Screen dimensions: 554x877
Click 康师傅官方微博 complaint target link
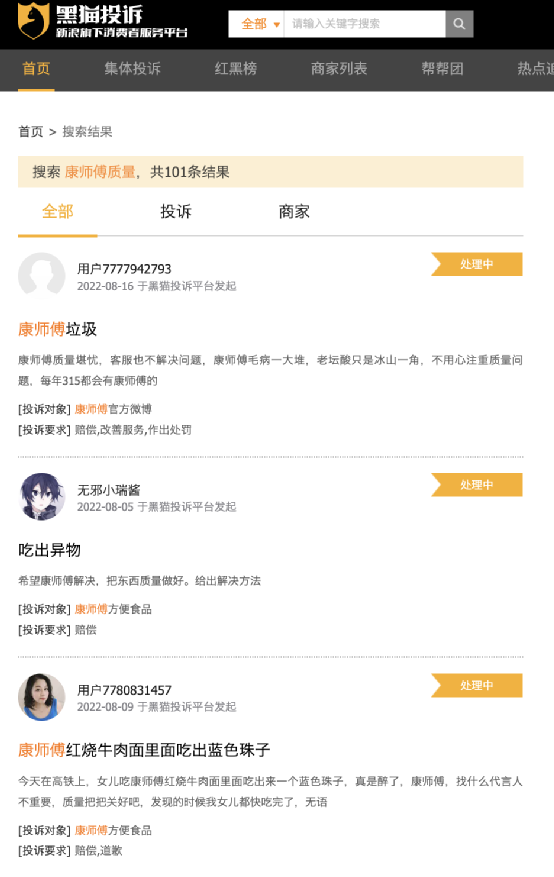coord(113,409)
